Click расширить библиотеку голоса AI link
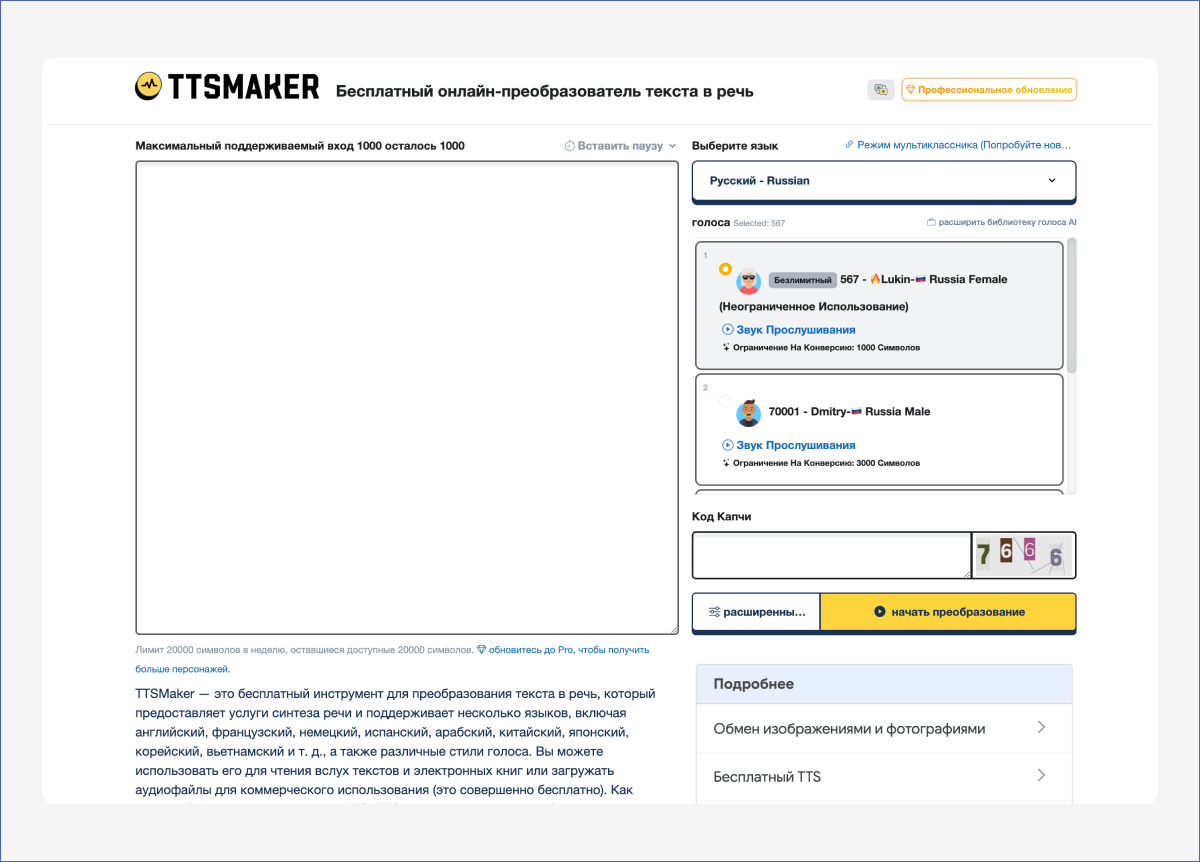This screenshot has height=862, width=1200. point(1002,222)
